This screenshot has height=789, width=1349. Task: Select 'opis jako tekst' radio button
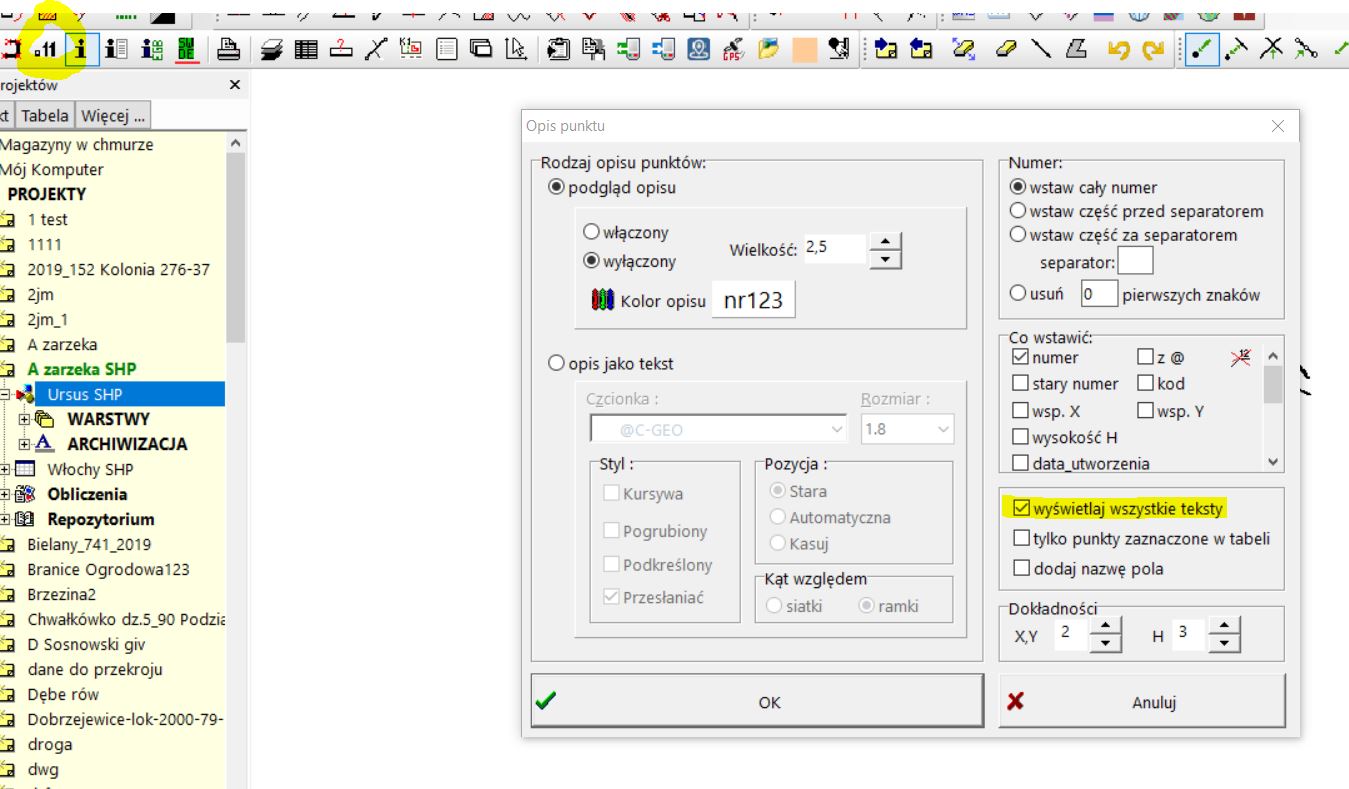click(x=557, y=364)
